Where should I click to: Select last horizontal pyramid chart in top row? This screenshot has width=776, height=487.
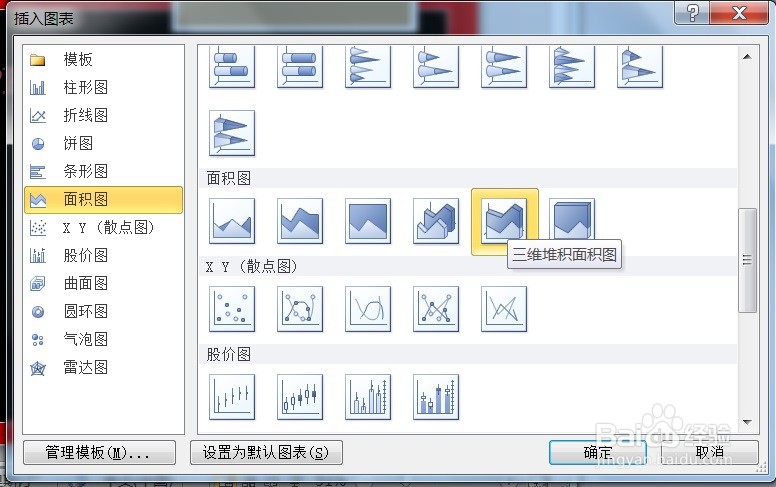(640, 67)
